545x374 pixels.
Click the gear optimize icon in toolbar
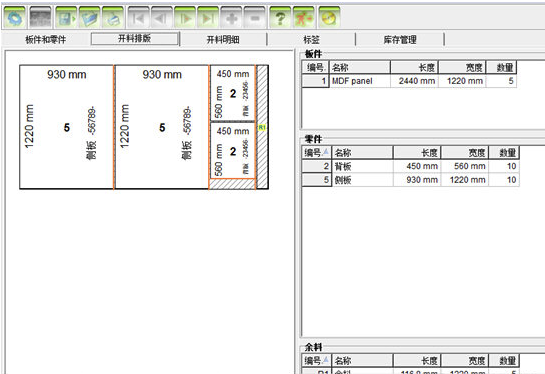(15, 18)
